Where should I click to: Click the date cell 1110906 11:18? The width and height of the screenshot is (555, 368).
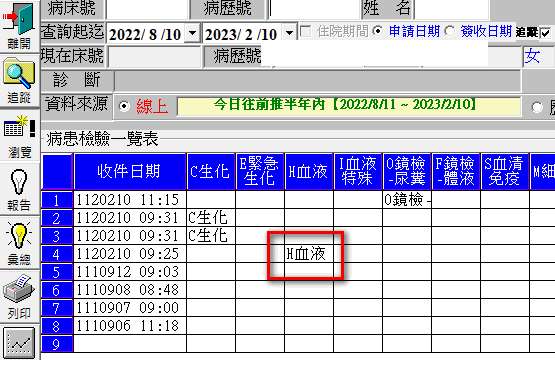click(130, 326)
